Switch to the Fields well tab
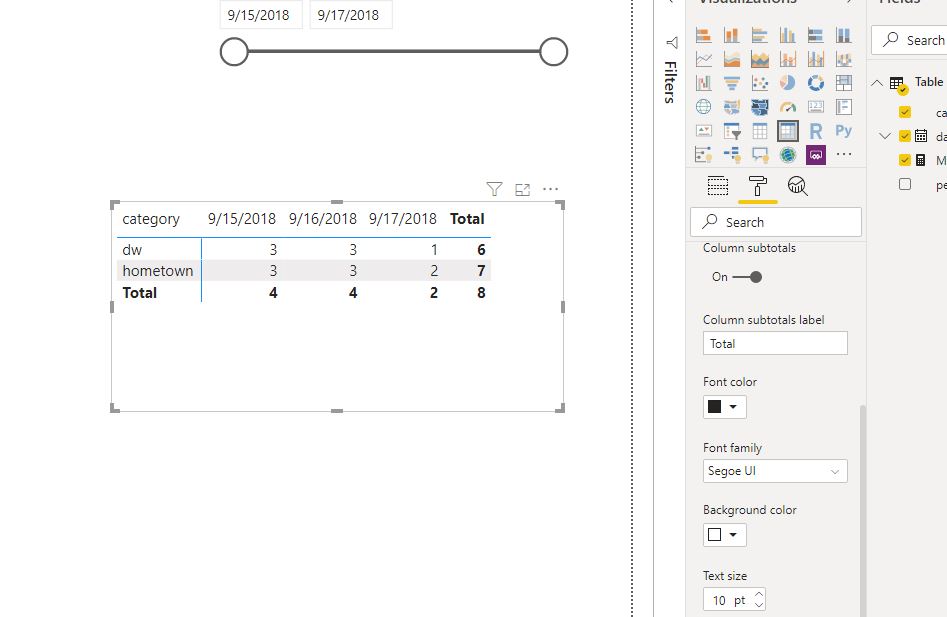This screenshot has width=947, height=617. 717,186
